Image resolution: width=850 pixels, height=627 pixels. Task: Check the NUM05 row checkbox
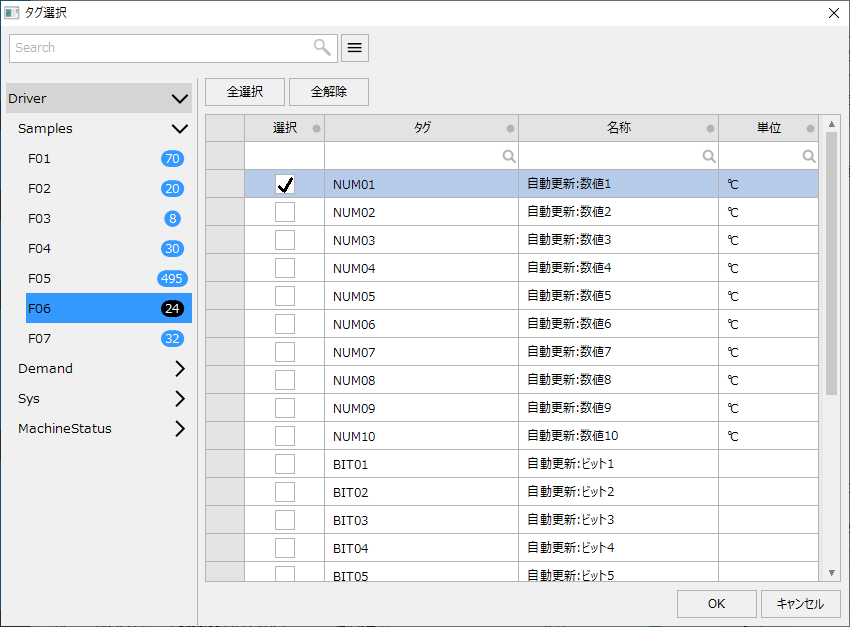(x=285, y=296)
